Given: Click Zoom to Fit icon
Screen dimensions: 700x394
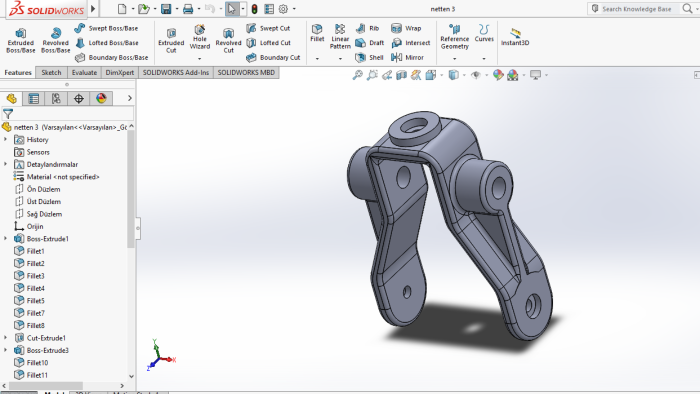Looking at the screenshot, I should pos(358,75).
